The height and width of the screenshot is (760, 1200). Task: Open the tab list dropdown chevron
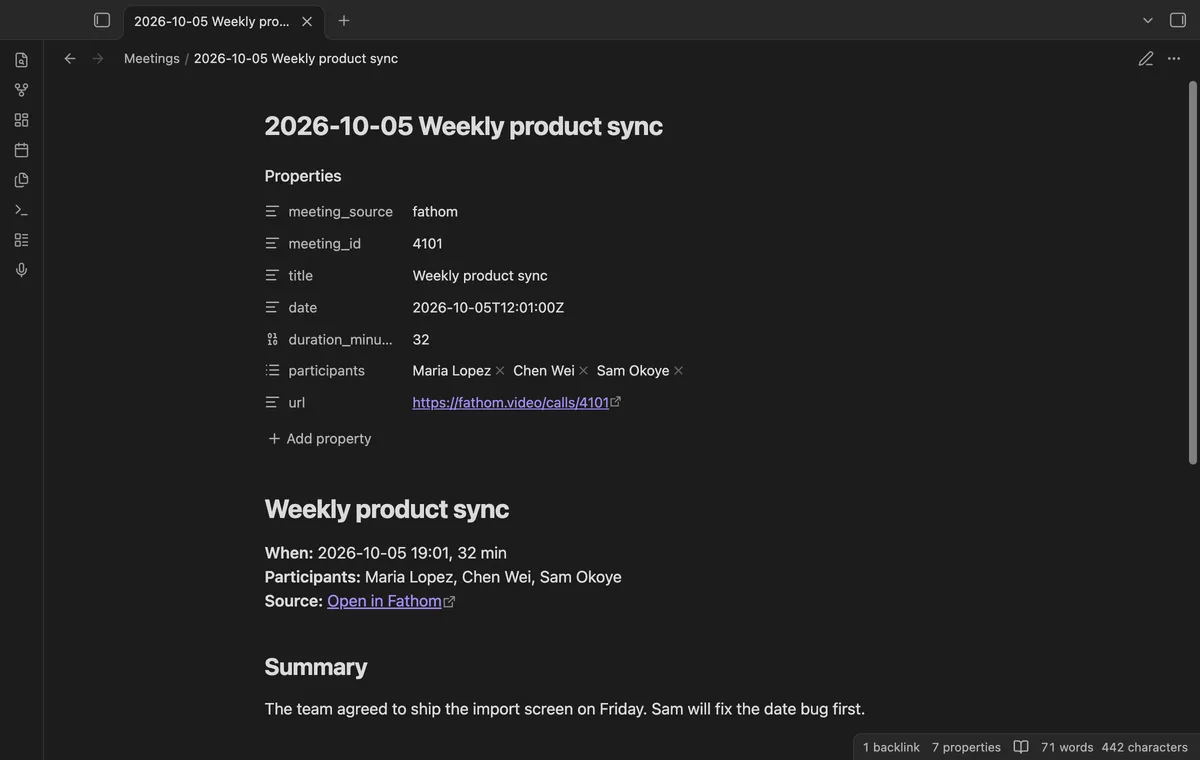pyautogui.click(x=1148, y=20)
